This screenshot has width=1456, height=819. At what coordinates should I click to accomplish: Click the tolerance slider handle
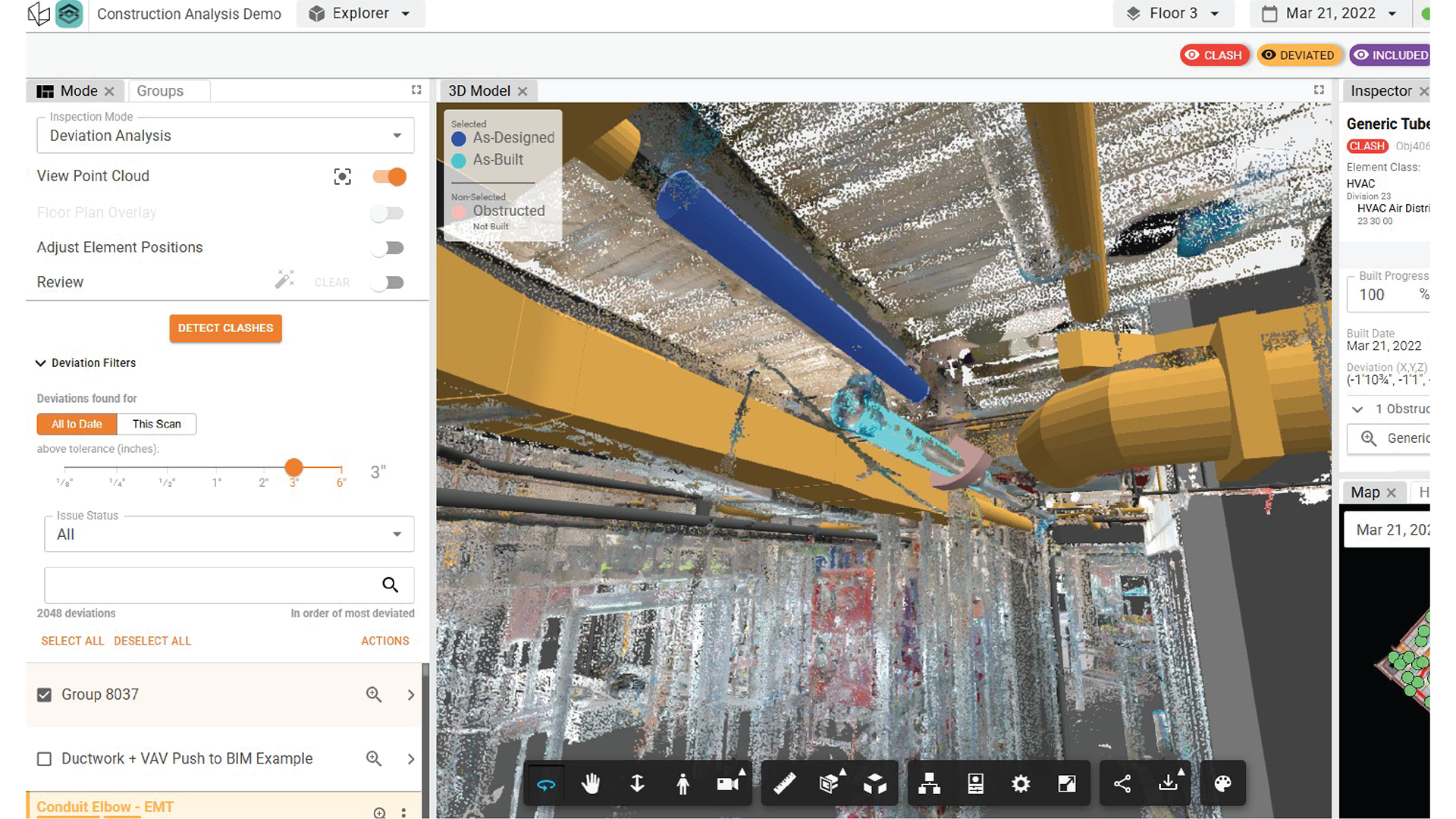tap(294, 467)
